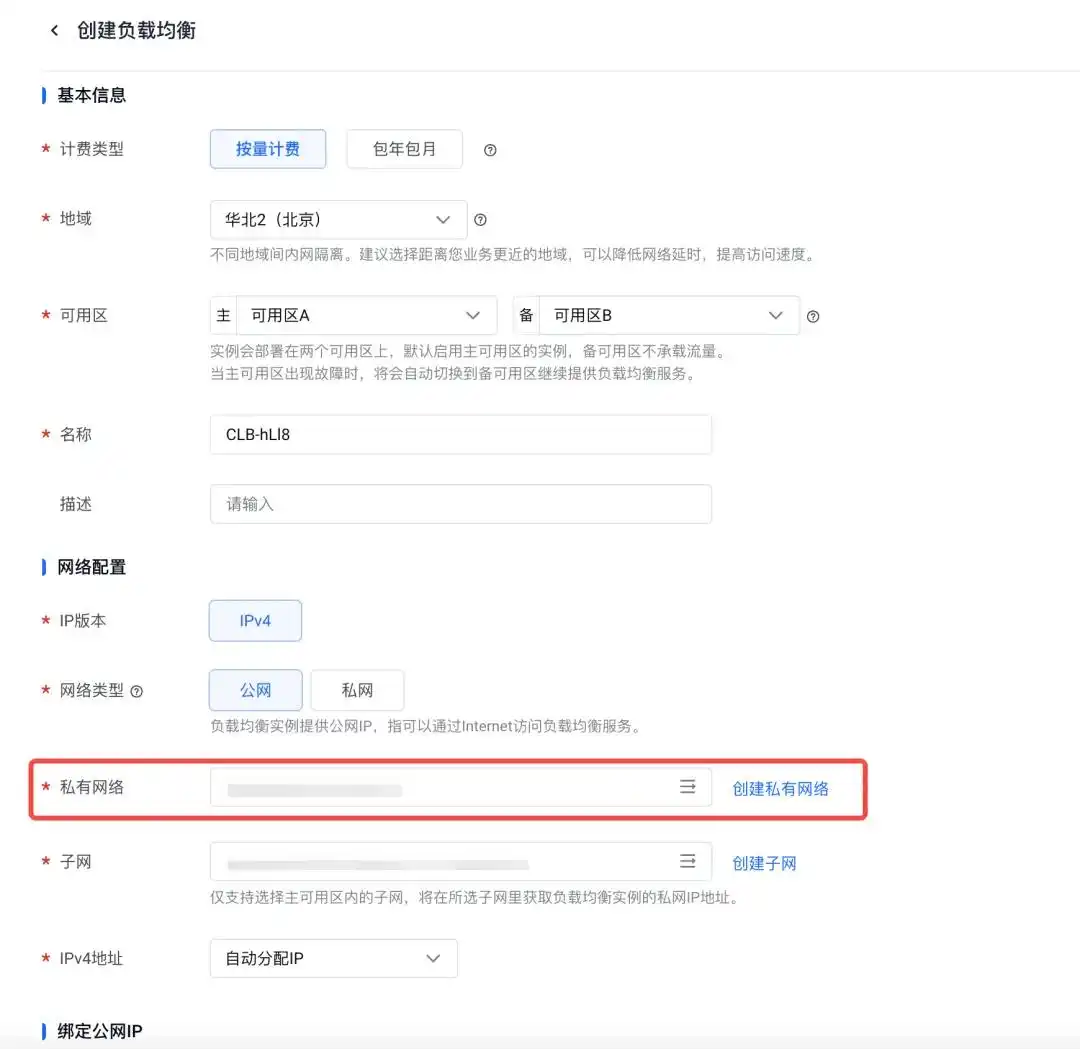
Task: Click the selector icon inside 子网 field
Action: [688, 861]
